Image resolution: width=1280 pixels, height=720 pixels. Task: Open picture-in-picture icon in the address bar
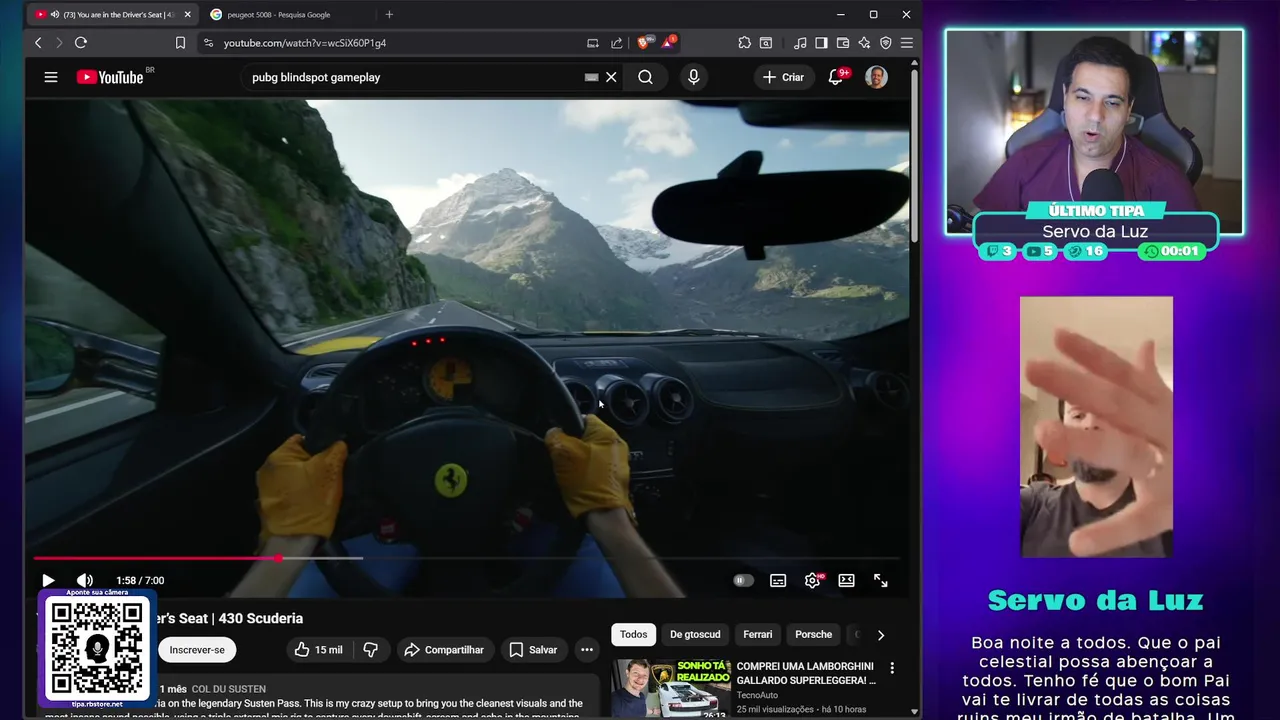[x=593, y=43]
